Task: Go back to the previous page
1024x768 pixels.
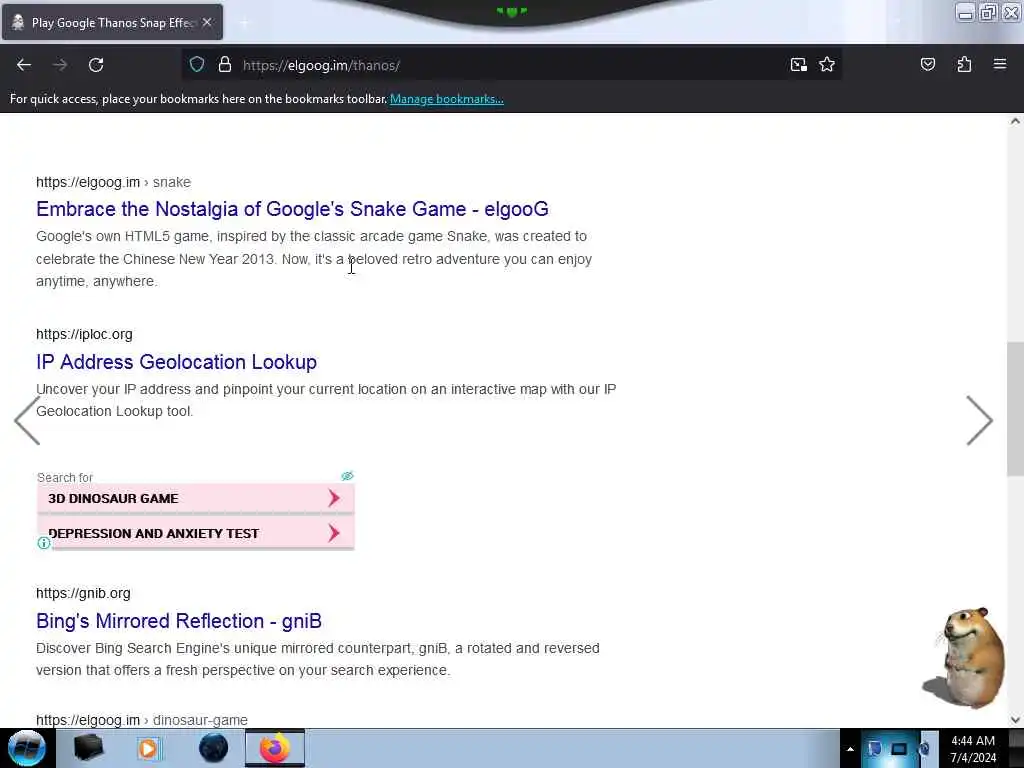Action: coord(24,65)
